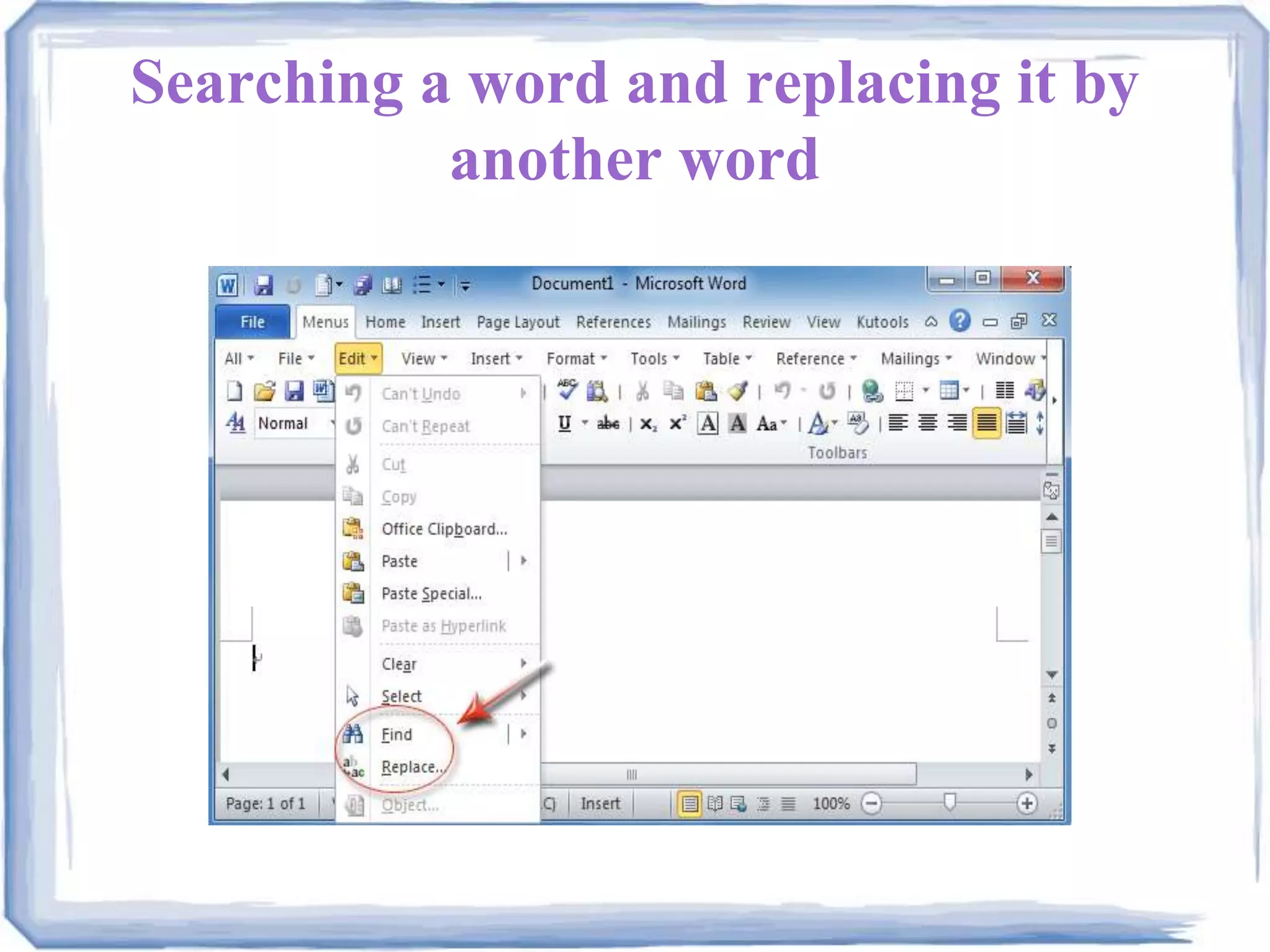The height and width of the screenshot is (952, 1270).
Task: Click the blue Help question mark icon
Action: pyautogui.click(x=959, y=321)
